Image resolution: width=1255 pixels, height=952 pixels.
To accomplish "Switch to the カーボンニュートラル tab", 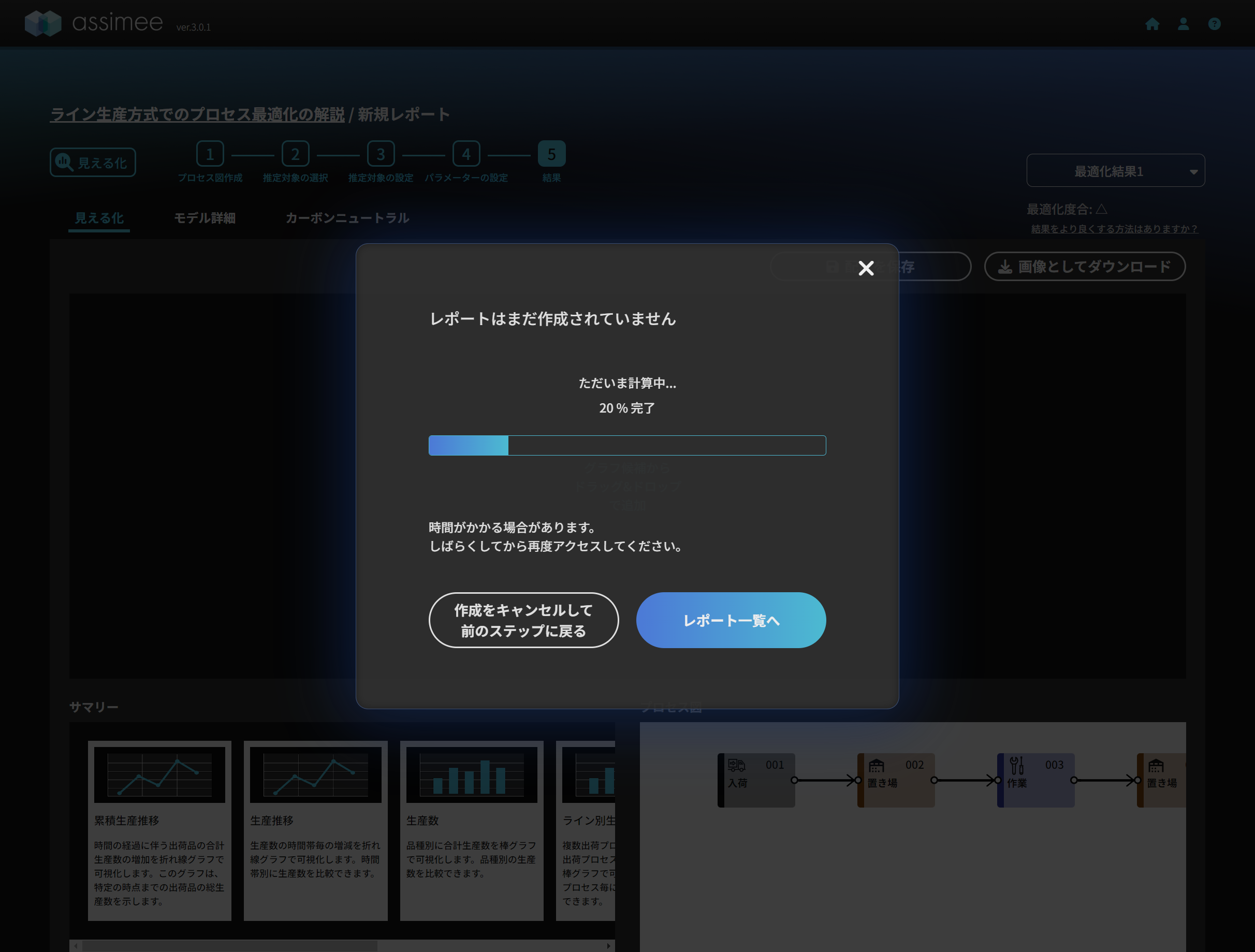I will (x=347, y=218).
